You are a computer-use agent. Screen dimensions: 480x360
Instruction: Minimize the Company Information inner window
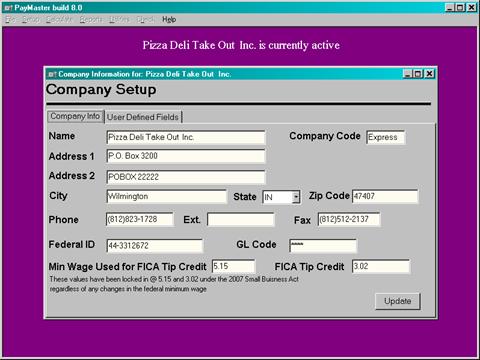(x=408, y=74)
